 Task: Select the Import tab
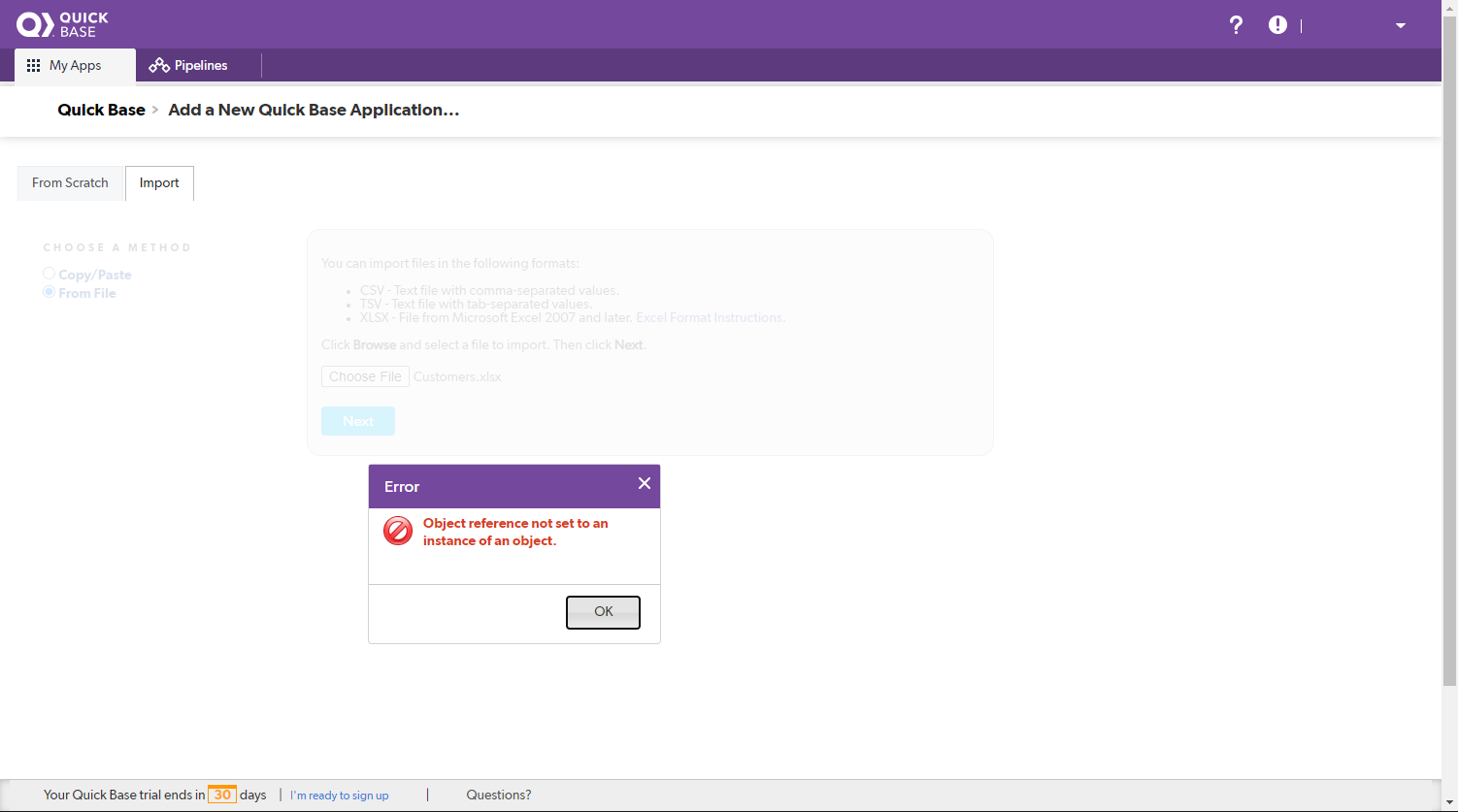point(159,182)
